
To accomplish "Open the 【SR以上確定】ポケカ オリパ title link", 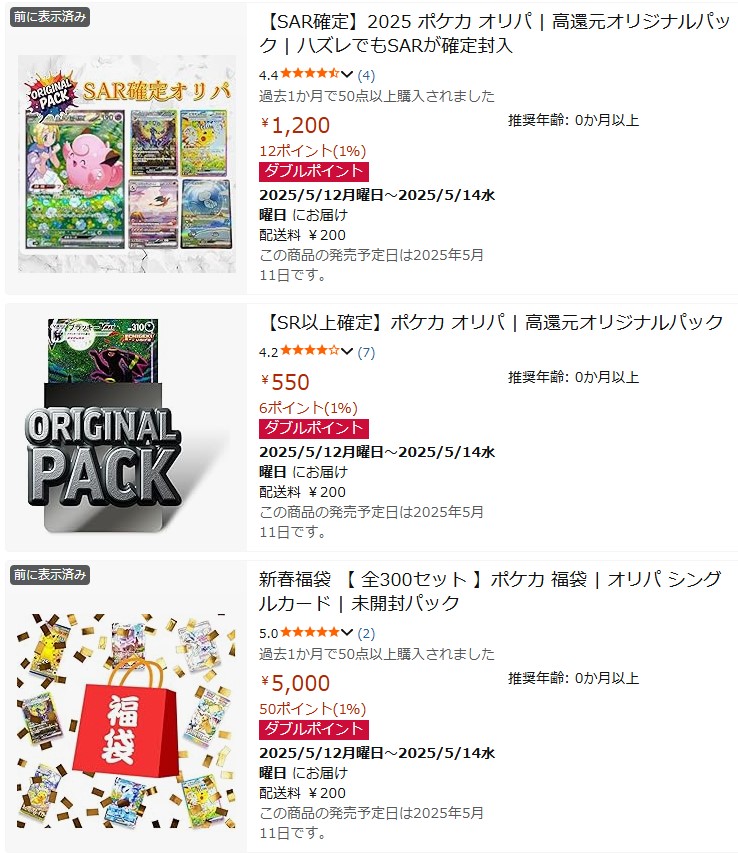I will [494, 323].
